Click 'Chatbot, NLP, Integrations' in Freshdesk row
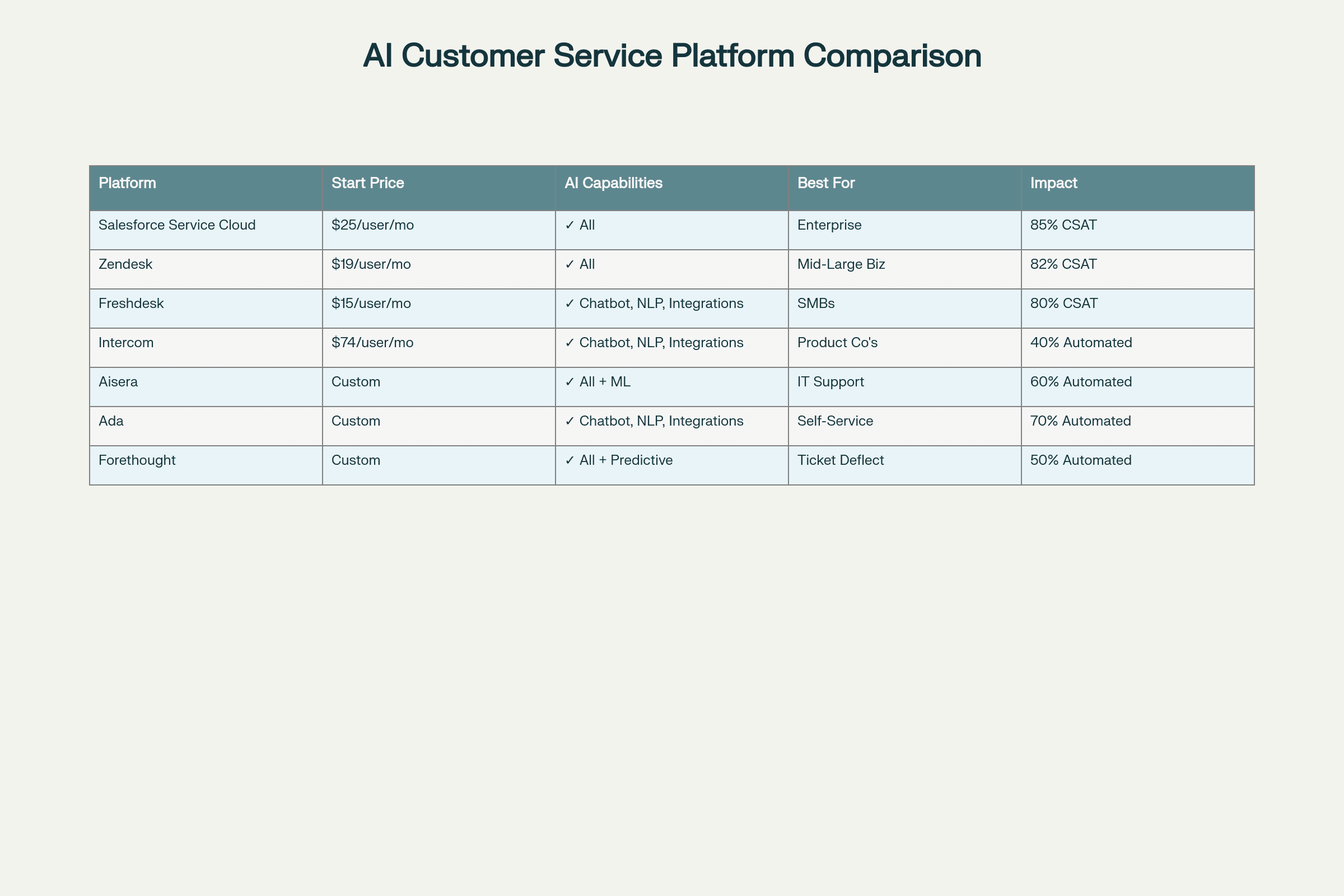The height and width of the screenshot is (896, 1344). click(672, 309)
